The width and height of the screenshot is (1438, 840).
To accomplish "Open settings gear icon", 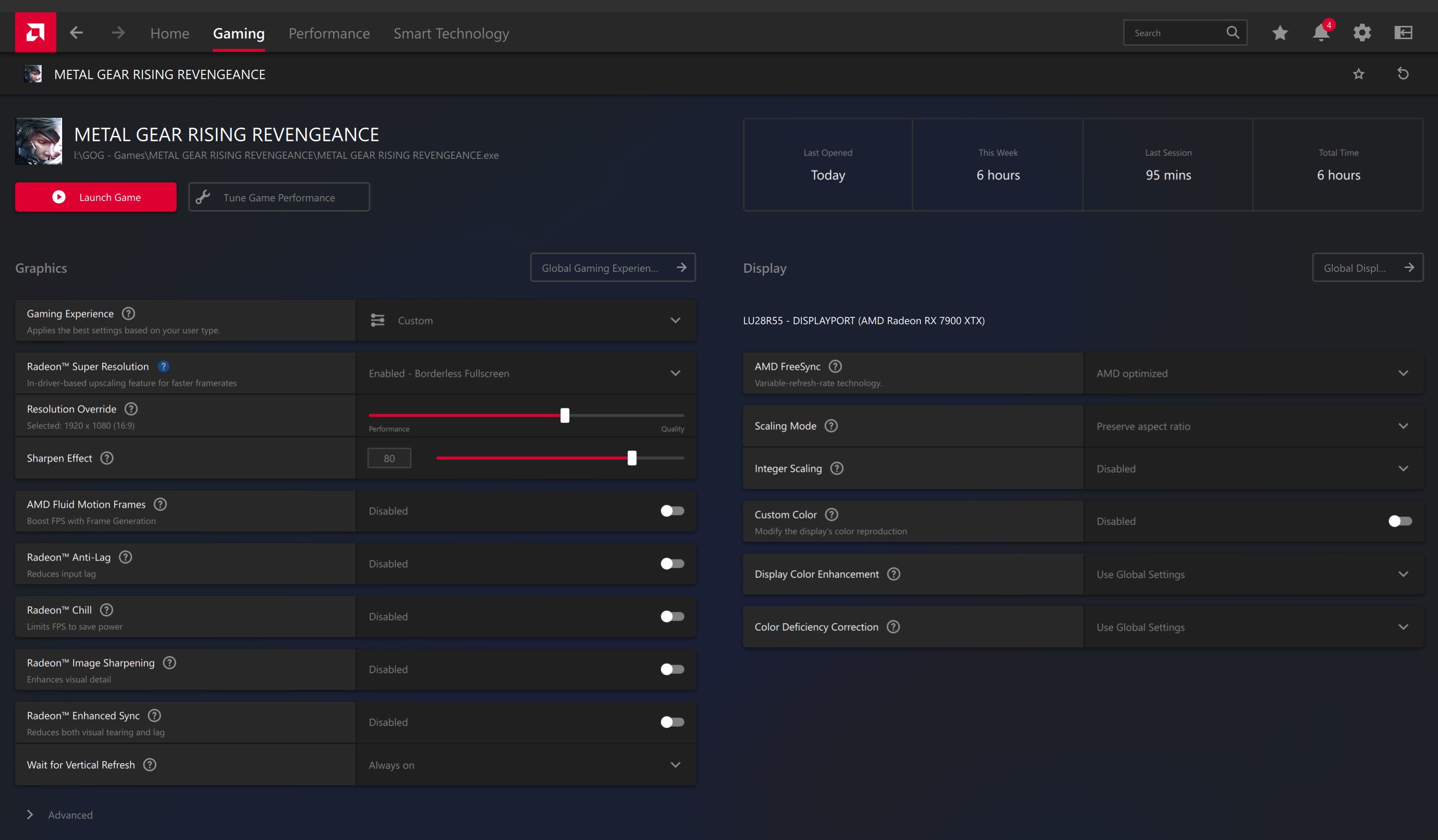I will coord(1362,32).
